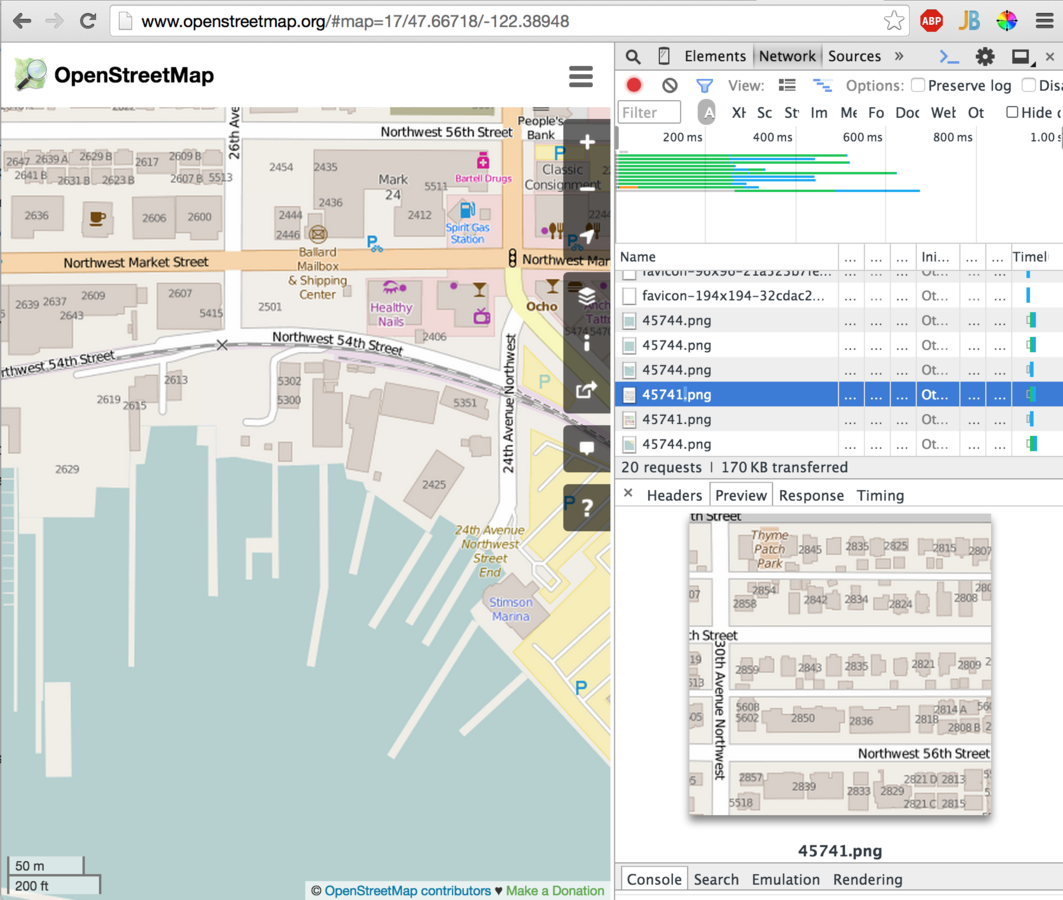
Task: Open the Timing tab of request details
Action: [x=880, y=495]
